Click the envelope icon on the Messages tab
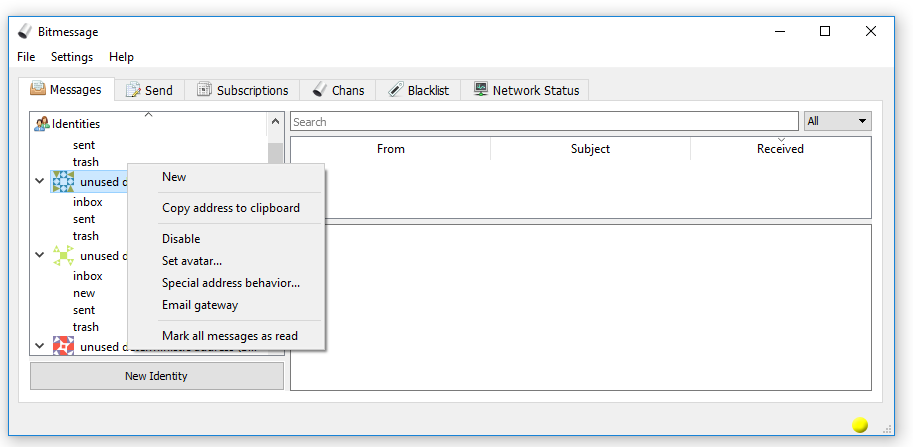The image size is (913, 447). pyautogui.click(x=38, y=89)
